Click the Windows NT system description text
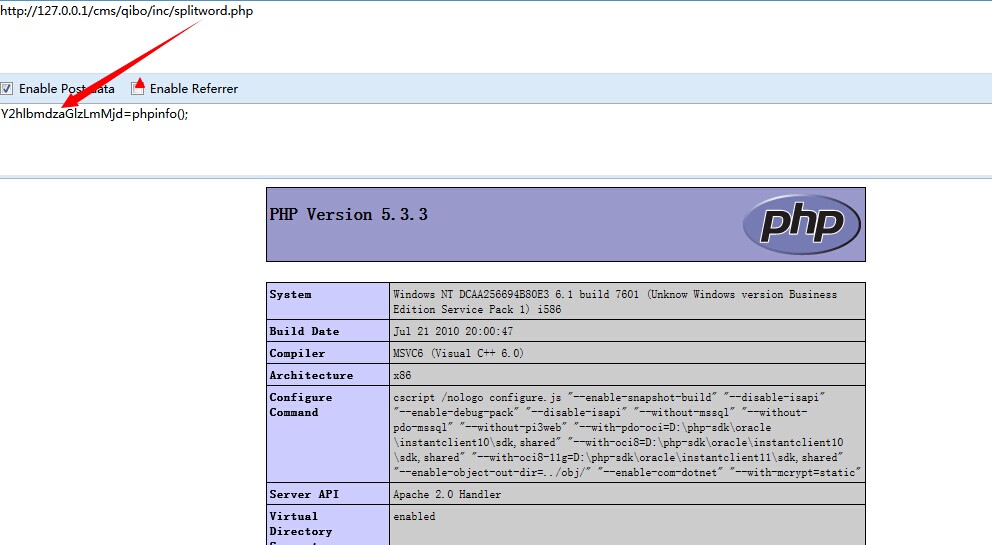Viewport: 992px width, 545px height. point(615,302)
